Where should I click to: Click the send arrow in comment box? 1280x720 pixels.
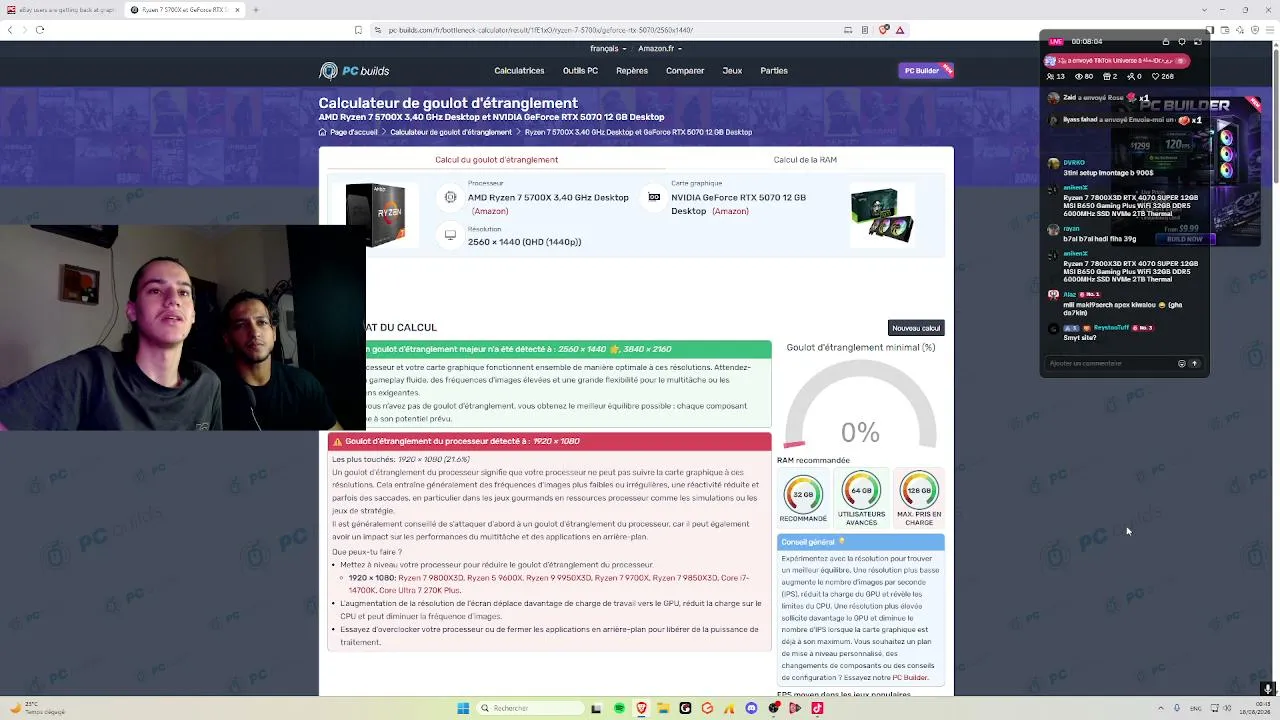click(x=1194, y=364)
